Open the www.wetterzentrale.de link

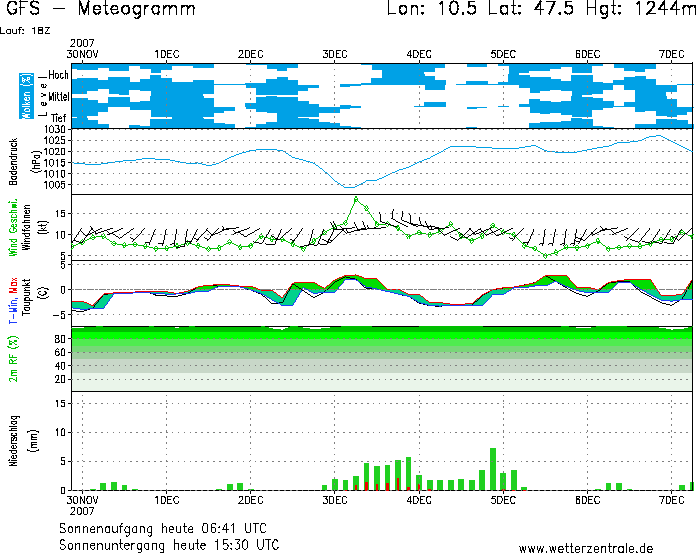pyautogui.click(x=586, y=547)
